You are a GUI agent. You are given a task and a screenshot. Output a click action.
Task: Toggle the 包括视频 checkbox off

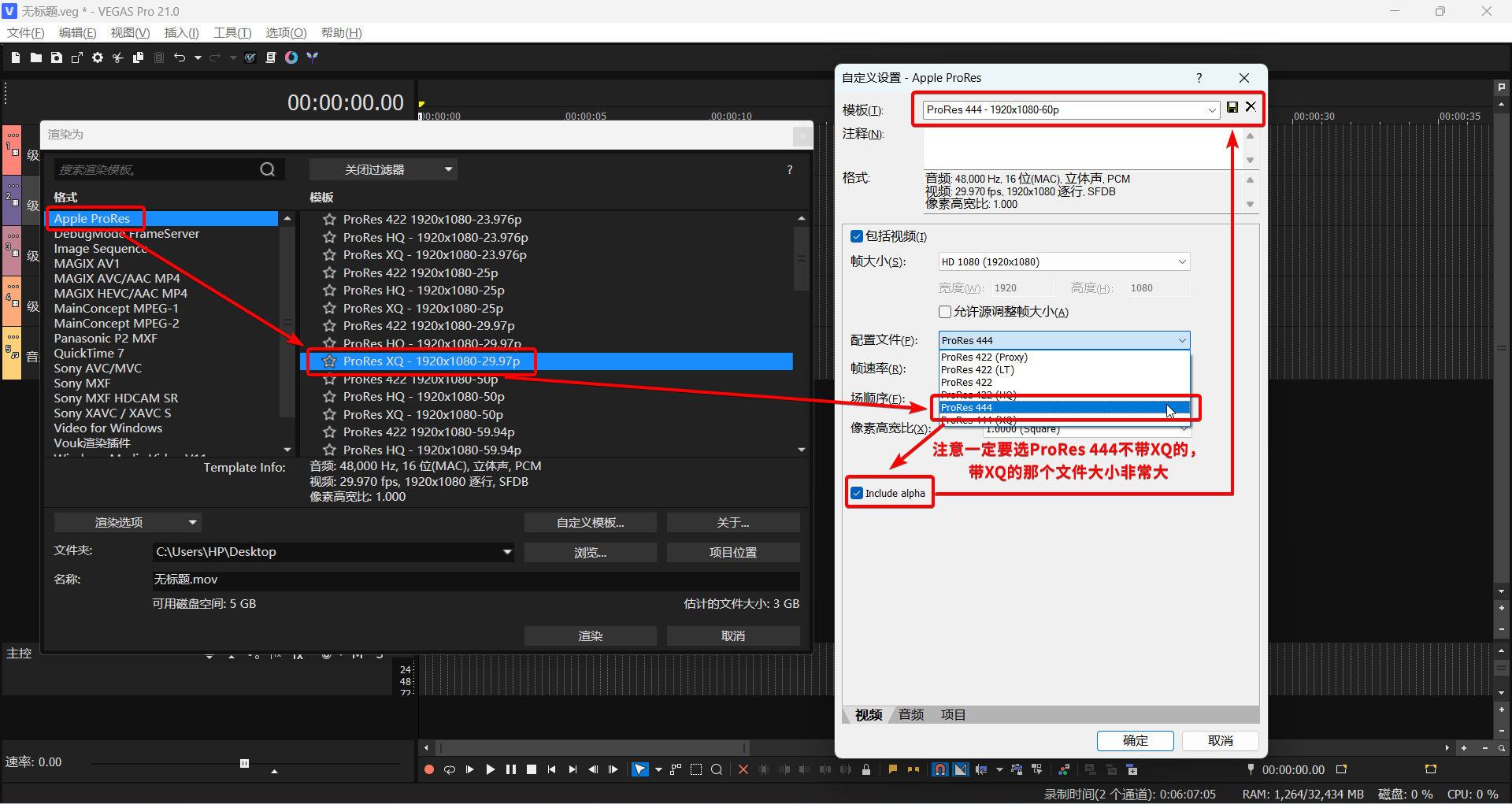click(856, 236)
